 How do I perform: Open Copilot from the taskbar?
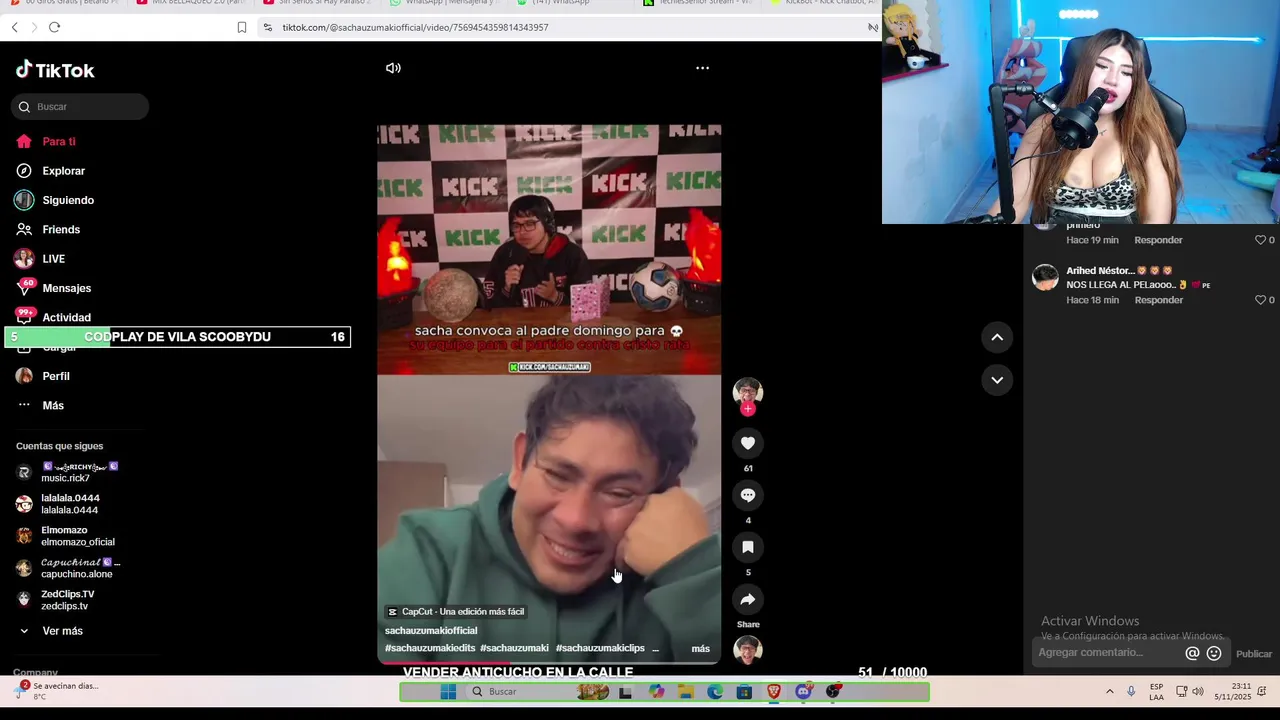coord(656,692)
